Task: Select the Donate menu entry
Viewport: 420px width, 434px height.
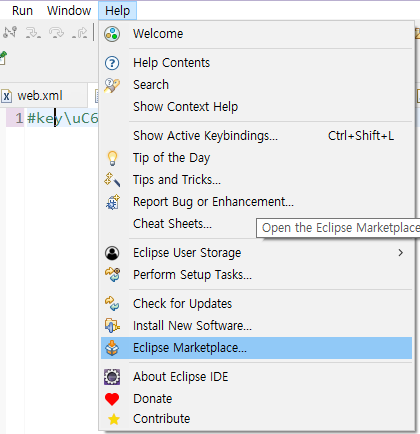Action: (256, 399)
